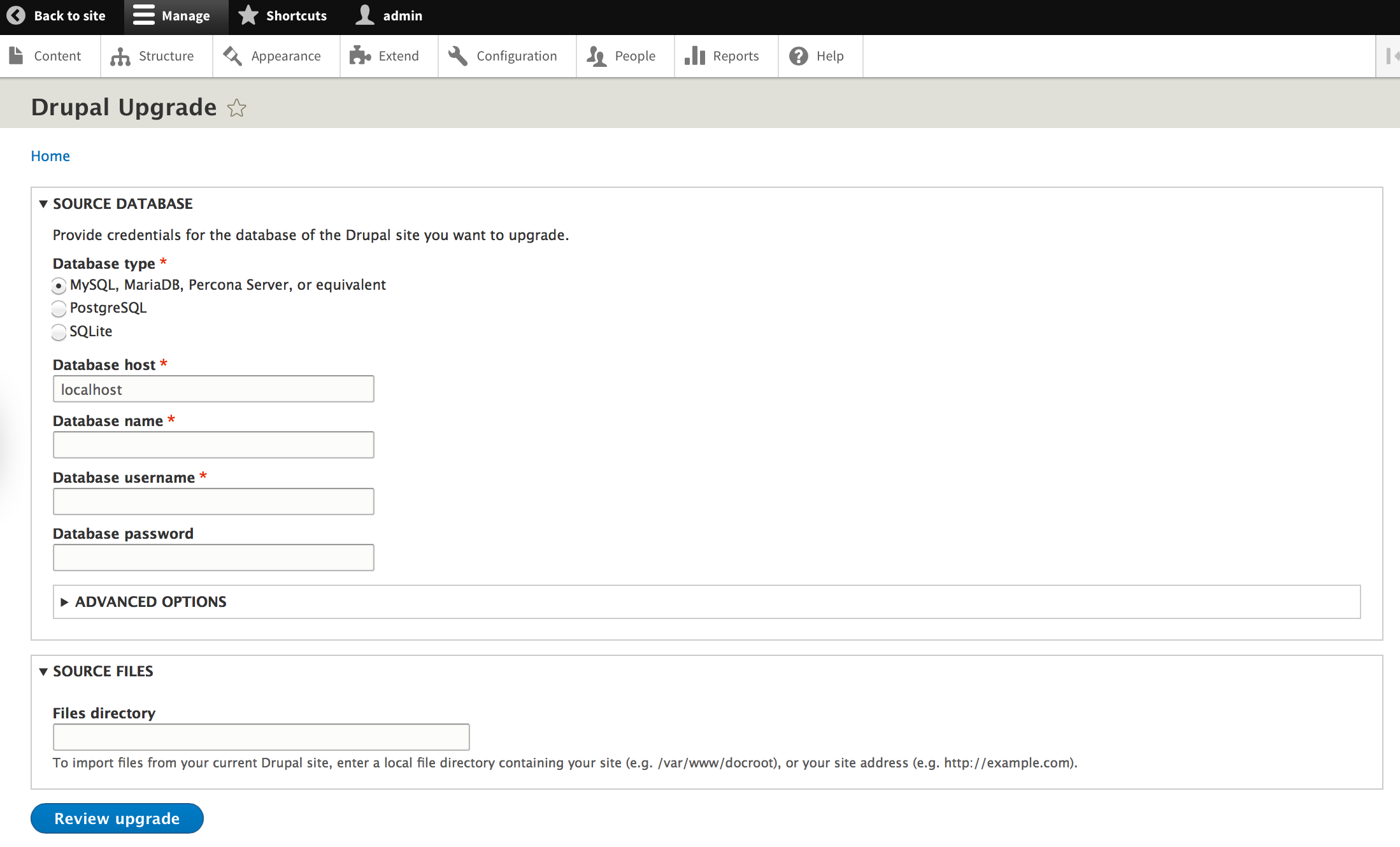This screenshot has height=847, width=1400.
Task: Click the Manage hamburger icon
Action: point(144,15)
